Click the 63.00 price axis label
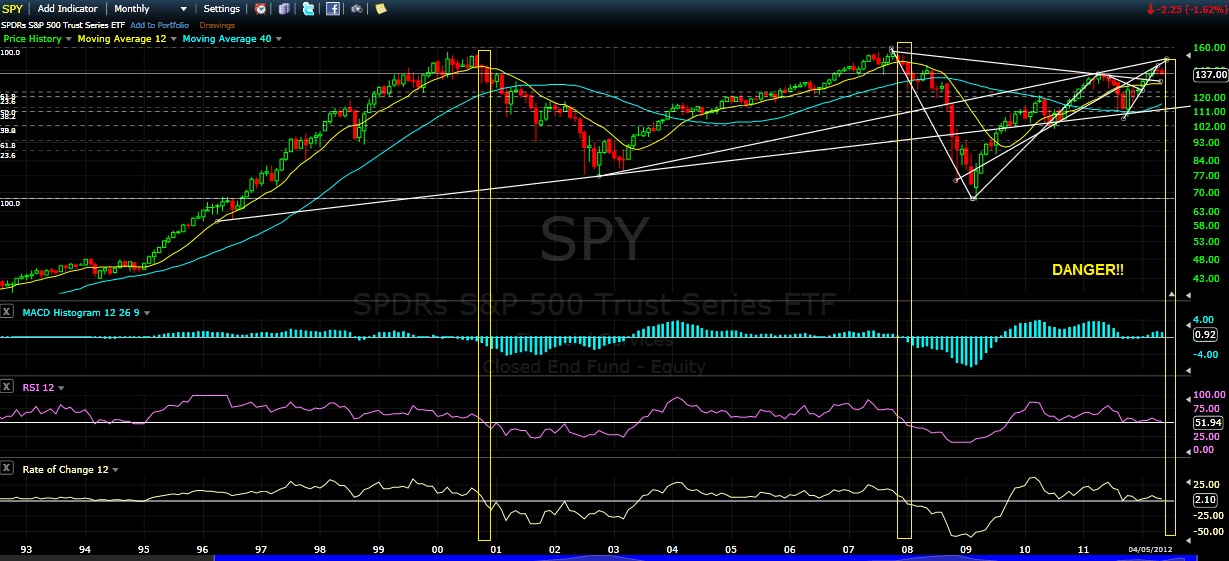The image size is (1229, 561). (x=1207, y=211)
